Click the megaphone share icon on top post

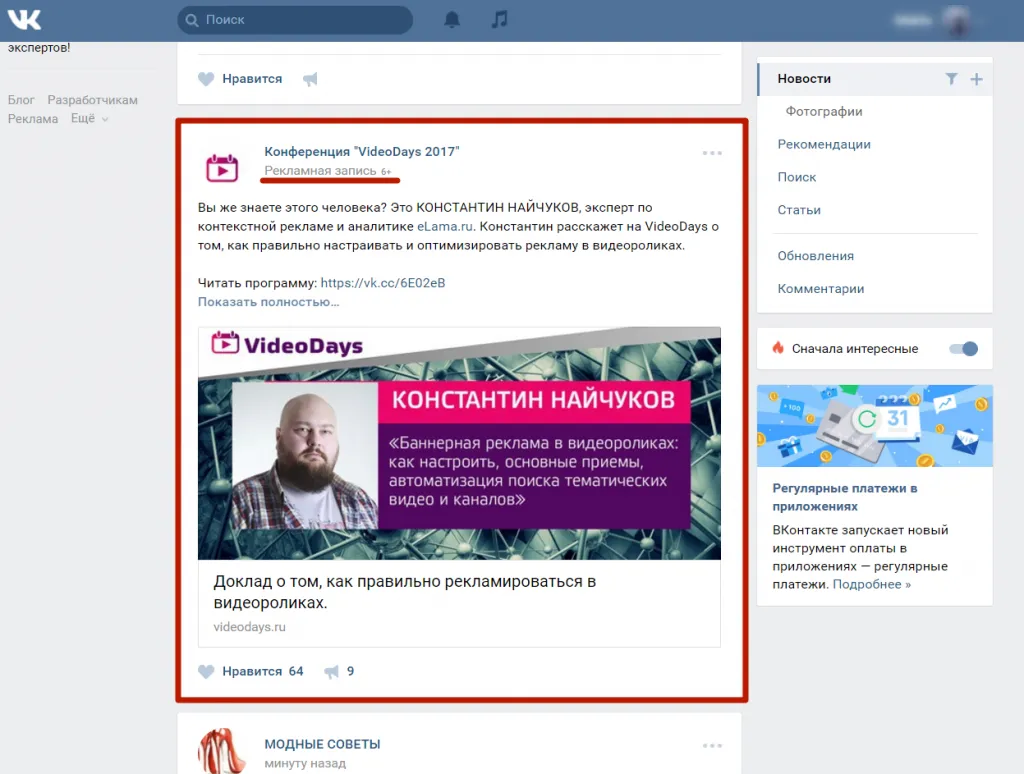click(x=310, y=79)
